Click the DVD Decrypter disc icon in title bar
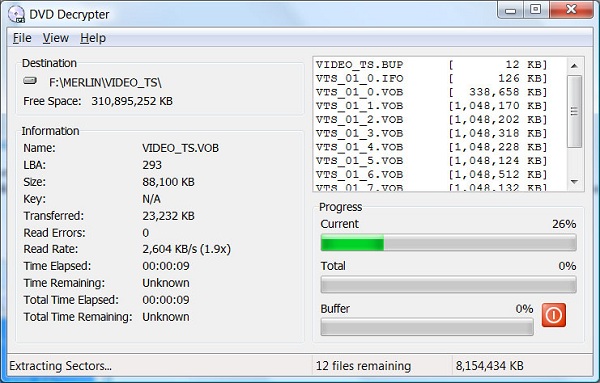 (16, 15)
